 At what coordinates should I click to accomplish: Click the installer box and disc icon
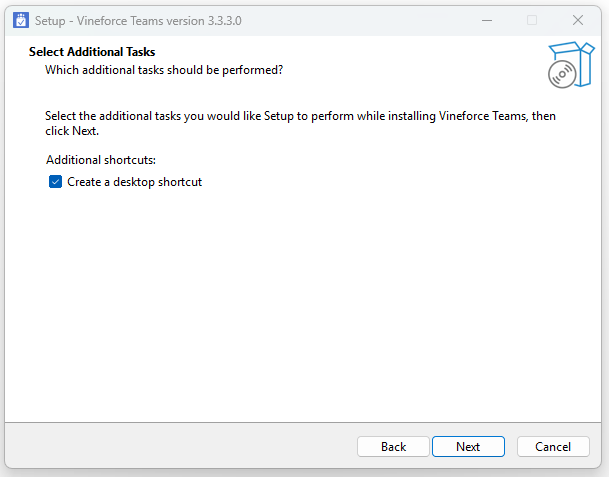click(570, 64)
